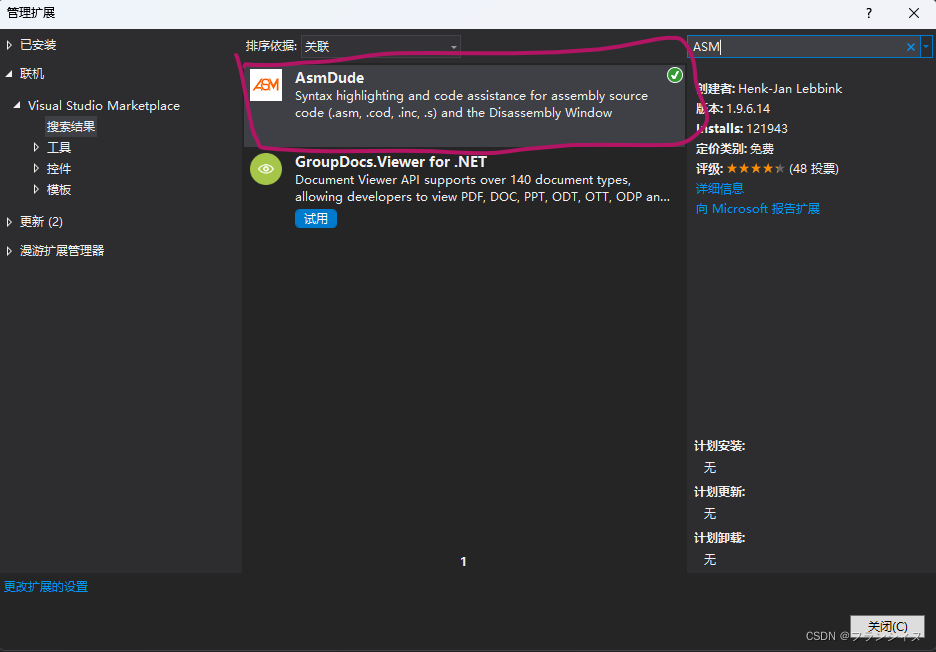Click the GroupDocs.Viewer eye logo icon
The width and height of the screenshot is (936, 652).
pyautogui.click(x=265, y=169)
